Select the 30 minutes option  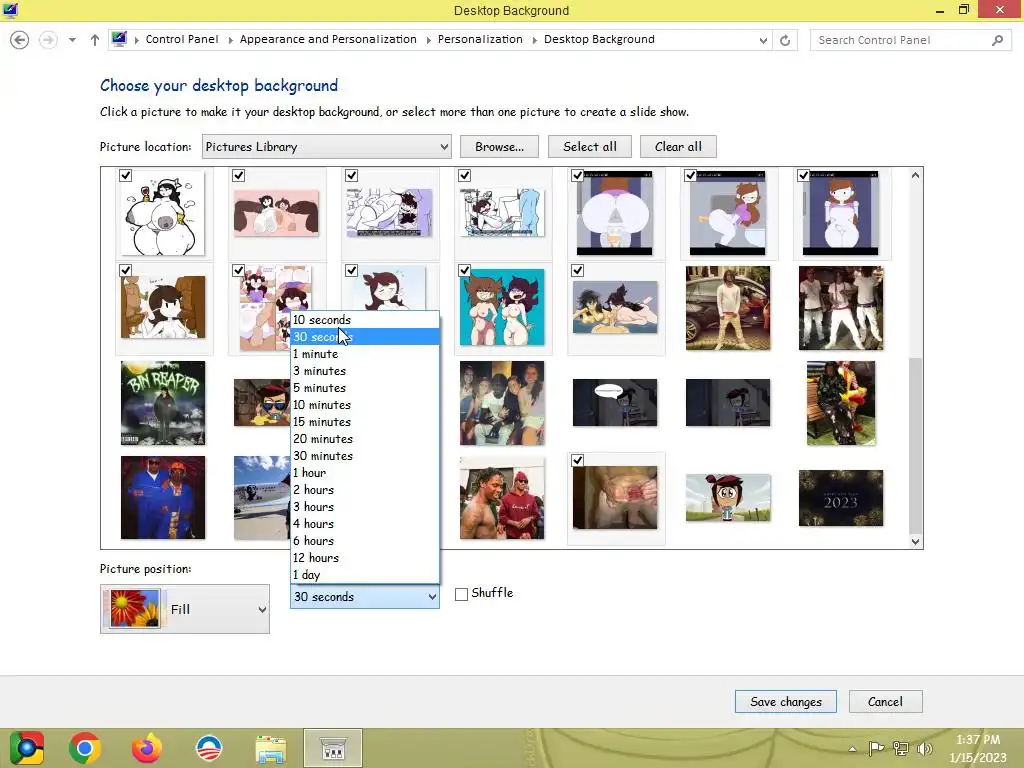(x=364, y=456)
